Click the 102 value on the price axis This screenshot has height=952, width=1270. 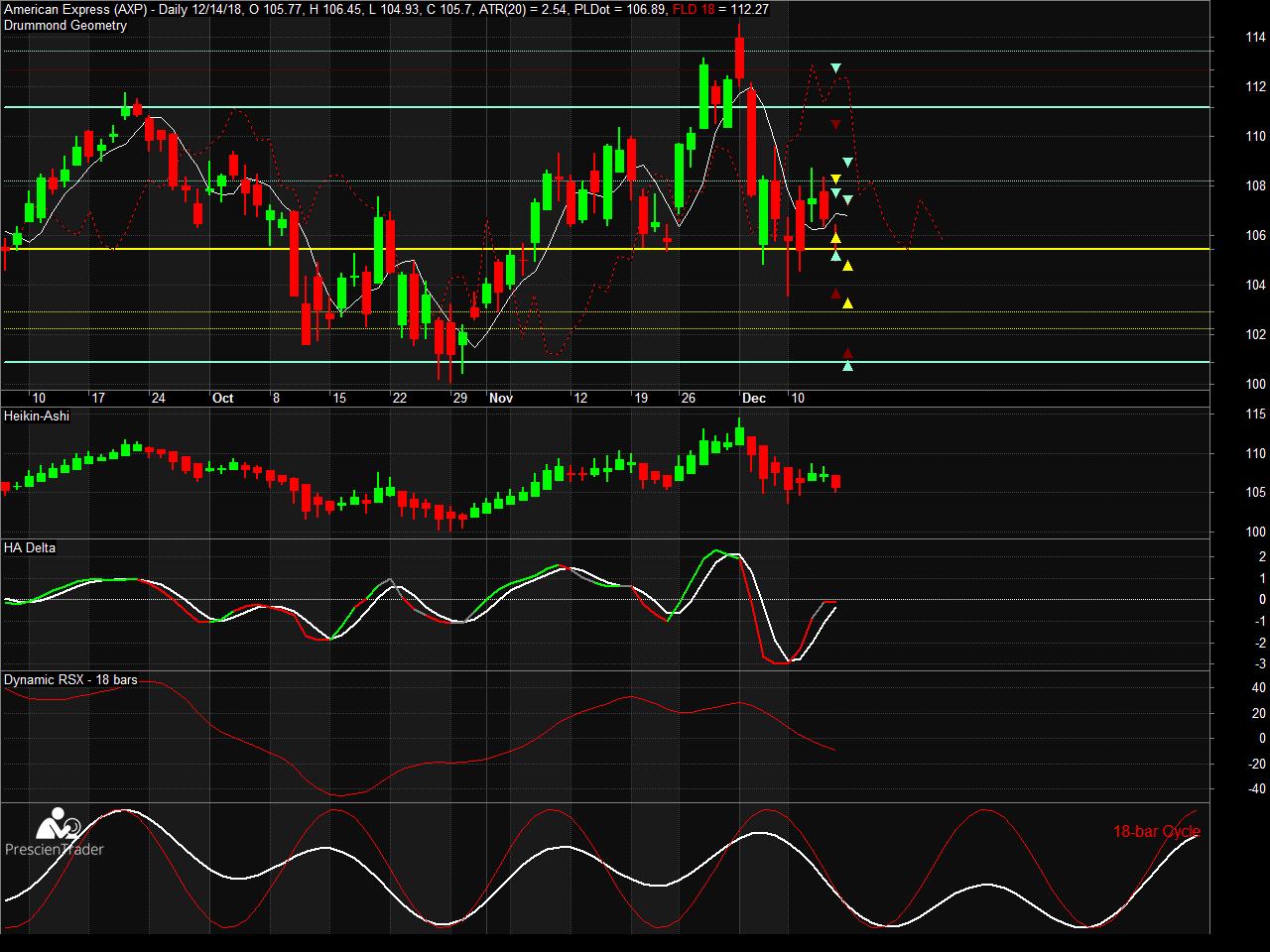pos(1256,334)
